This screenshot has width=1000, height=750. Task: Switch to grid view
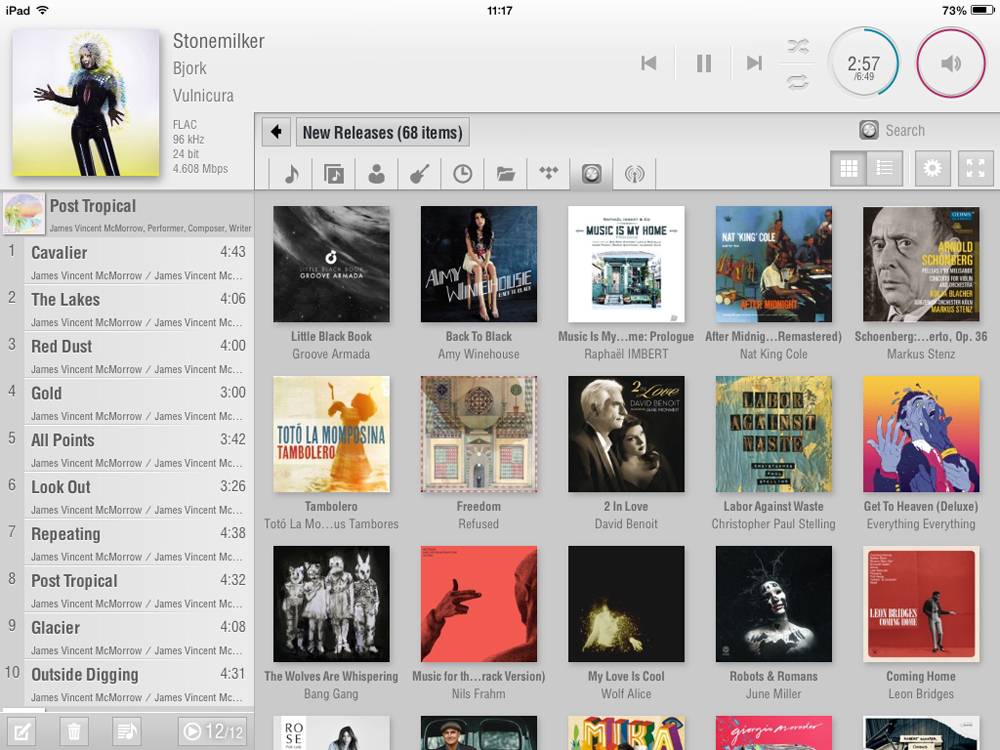(x=849, y=168)
